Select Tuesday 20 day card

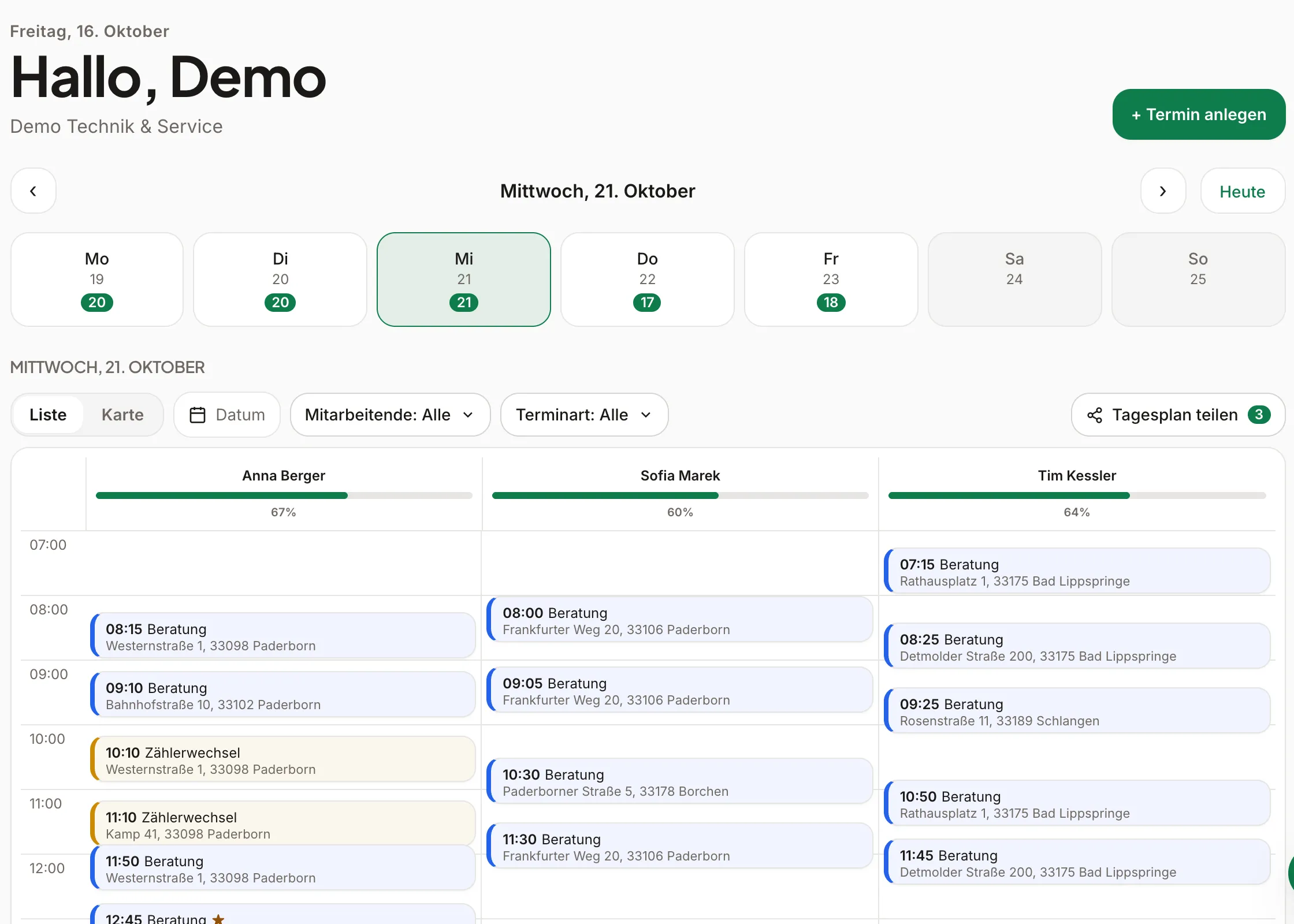(x=280, y=280)
